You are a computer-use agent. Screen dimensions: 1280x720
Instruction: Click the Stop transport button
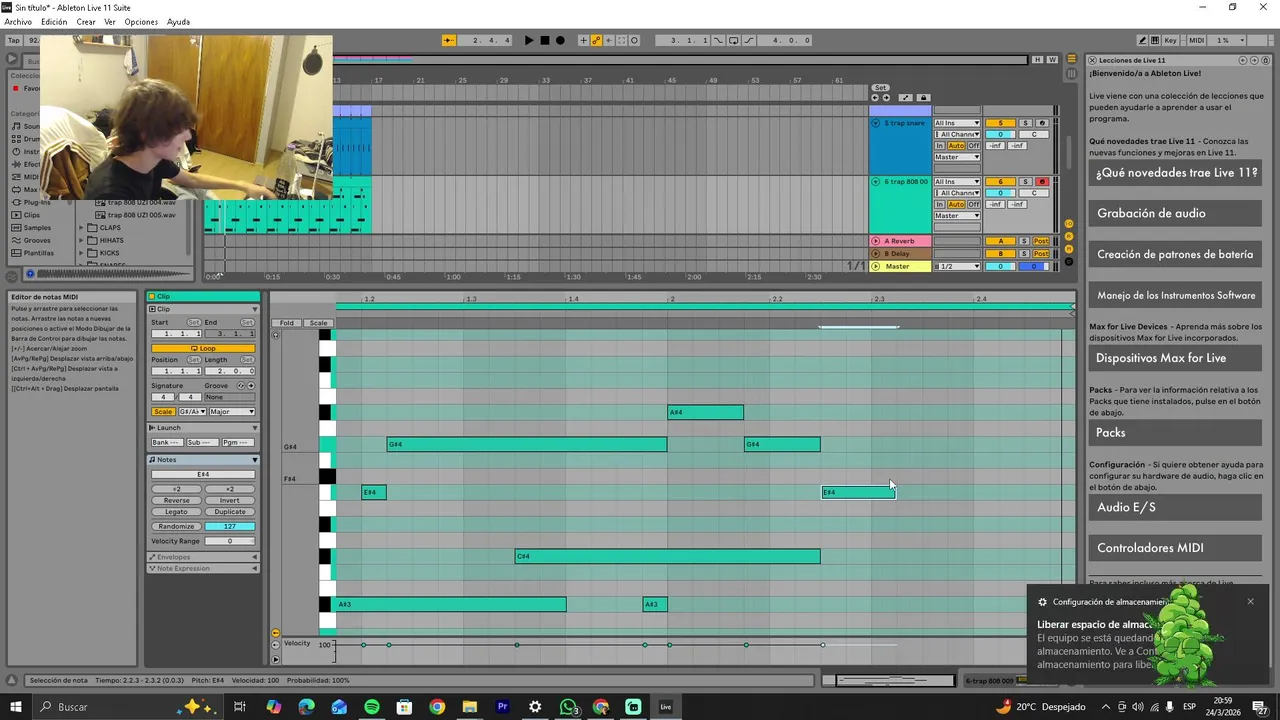(545, 40)
